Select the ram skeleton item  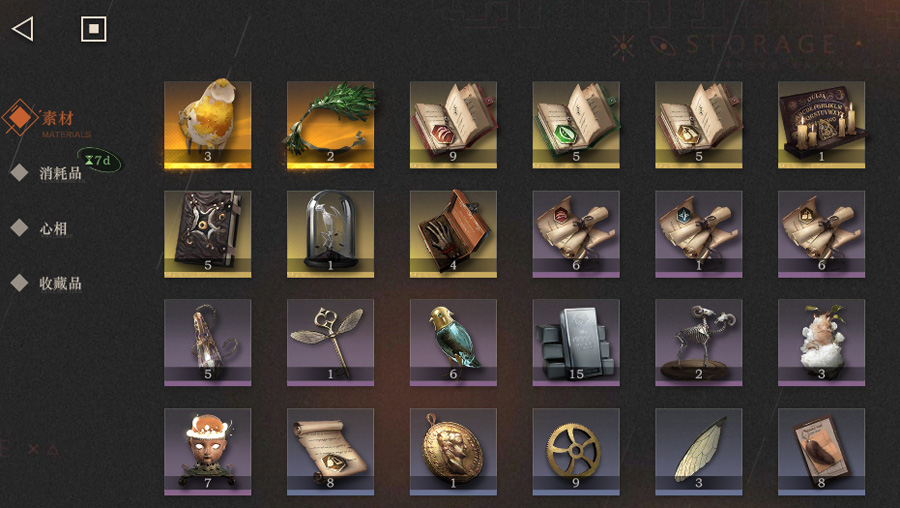point(699,343)
